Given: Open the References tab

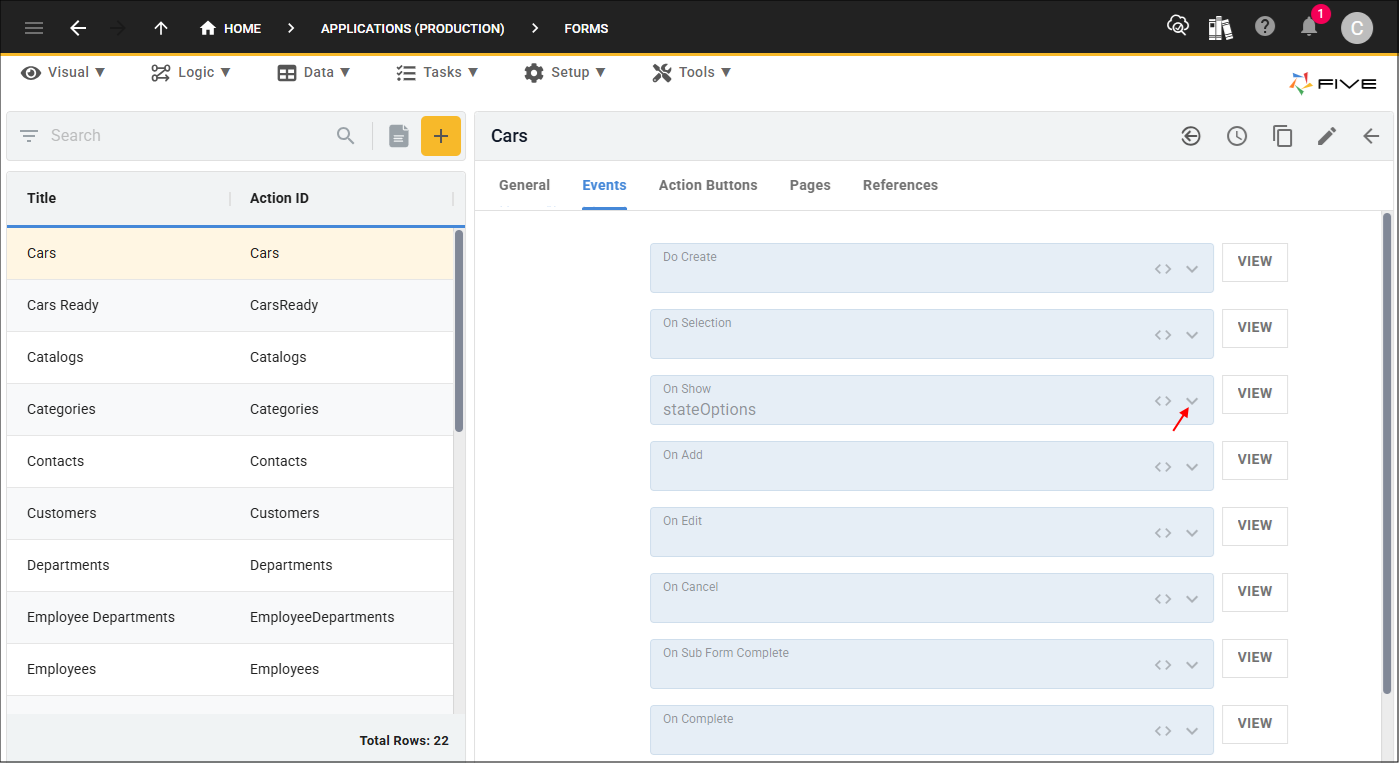Looking at the screenshot, I should pyautogui.click(x=900, y=185).
